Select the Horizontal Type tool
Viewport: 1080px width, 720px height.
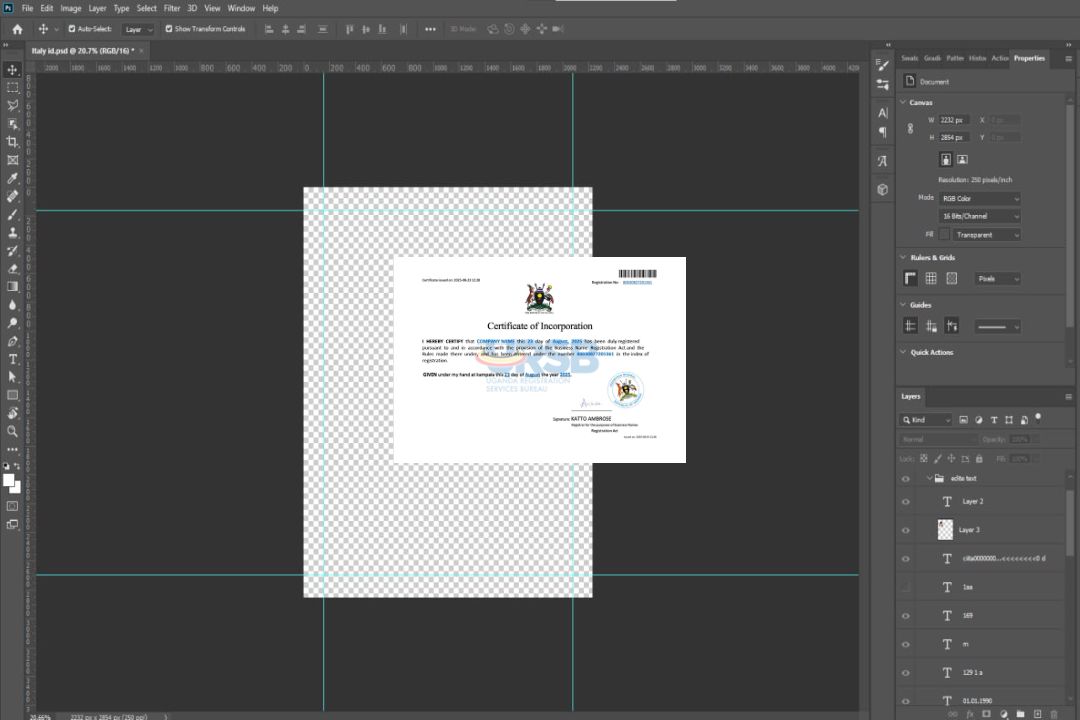click(13, 359)
